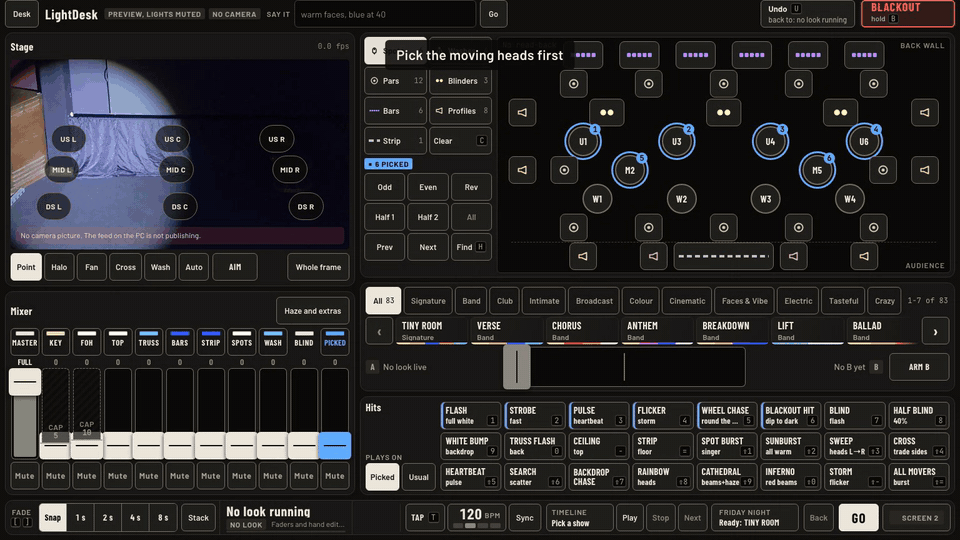Select moving head fixture M5

click(817, 170)
